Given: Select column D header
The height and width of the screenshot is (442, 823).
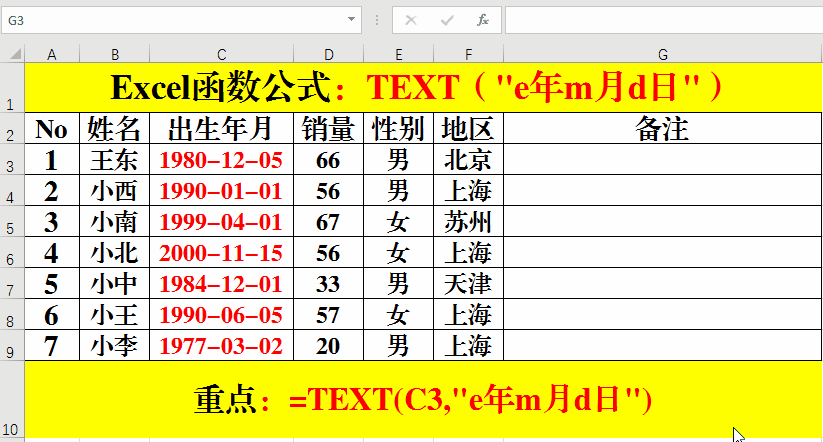Looking at the screenshot, I should pos(329,55).
